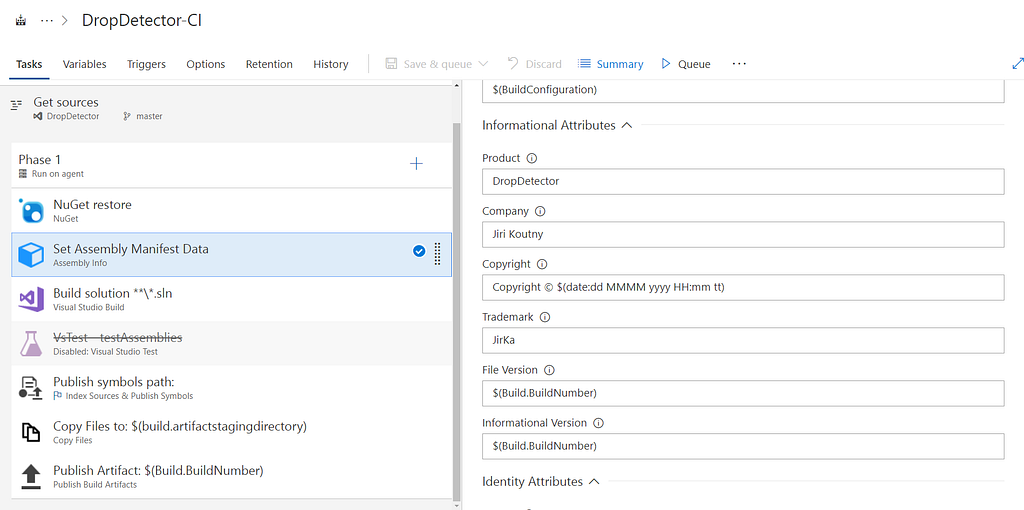
Task: Select the Publish symbols path task
Action: (231, 388)
